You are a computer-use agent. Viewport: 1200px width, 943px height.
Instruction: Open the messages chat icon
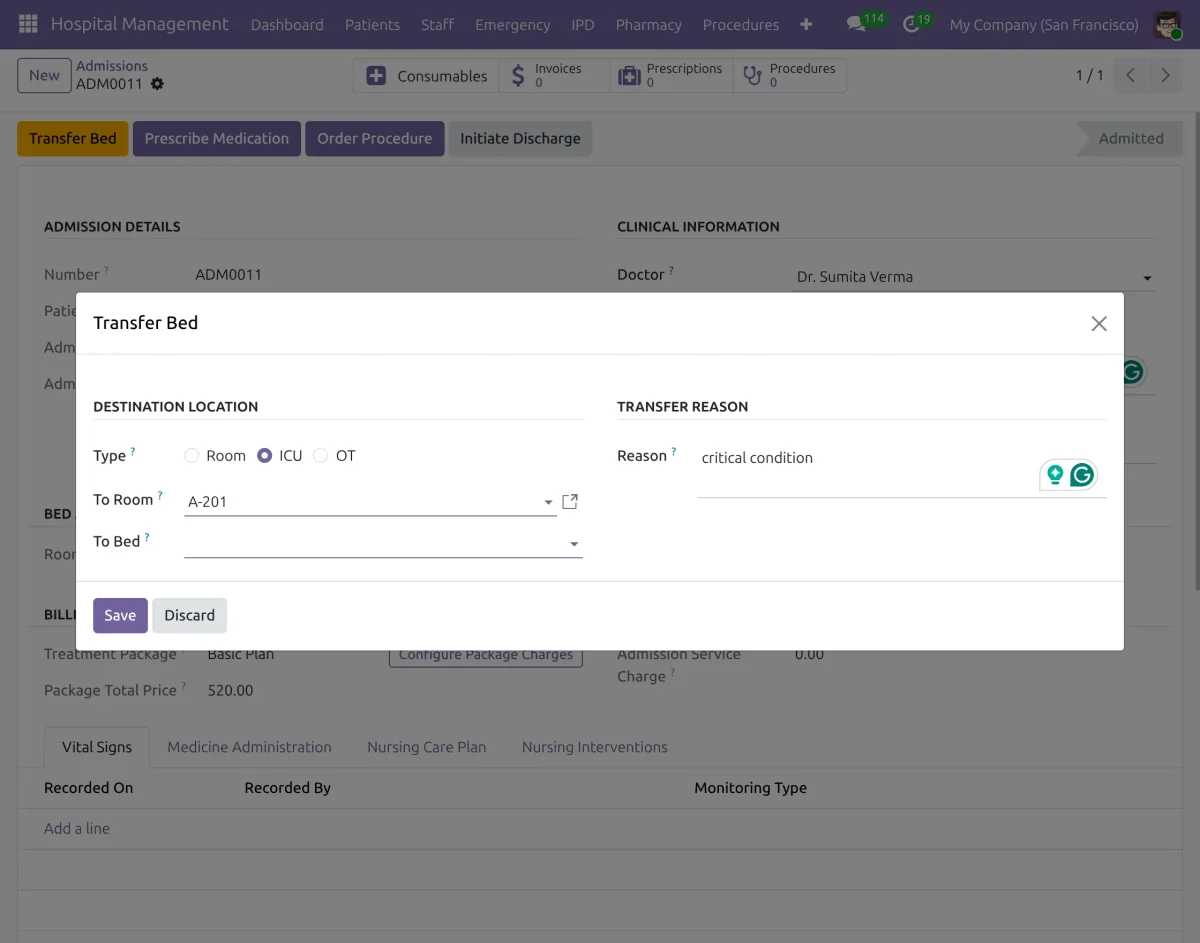(x=856, y=24)
